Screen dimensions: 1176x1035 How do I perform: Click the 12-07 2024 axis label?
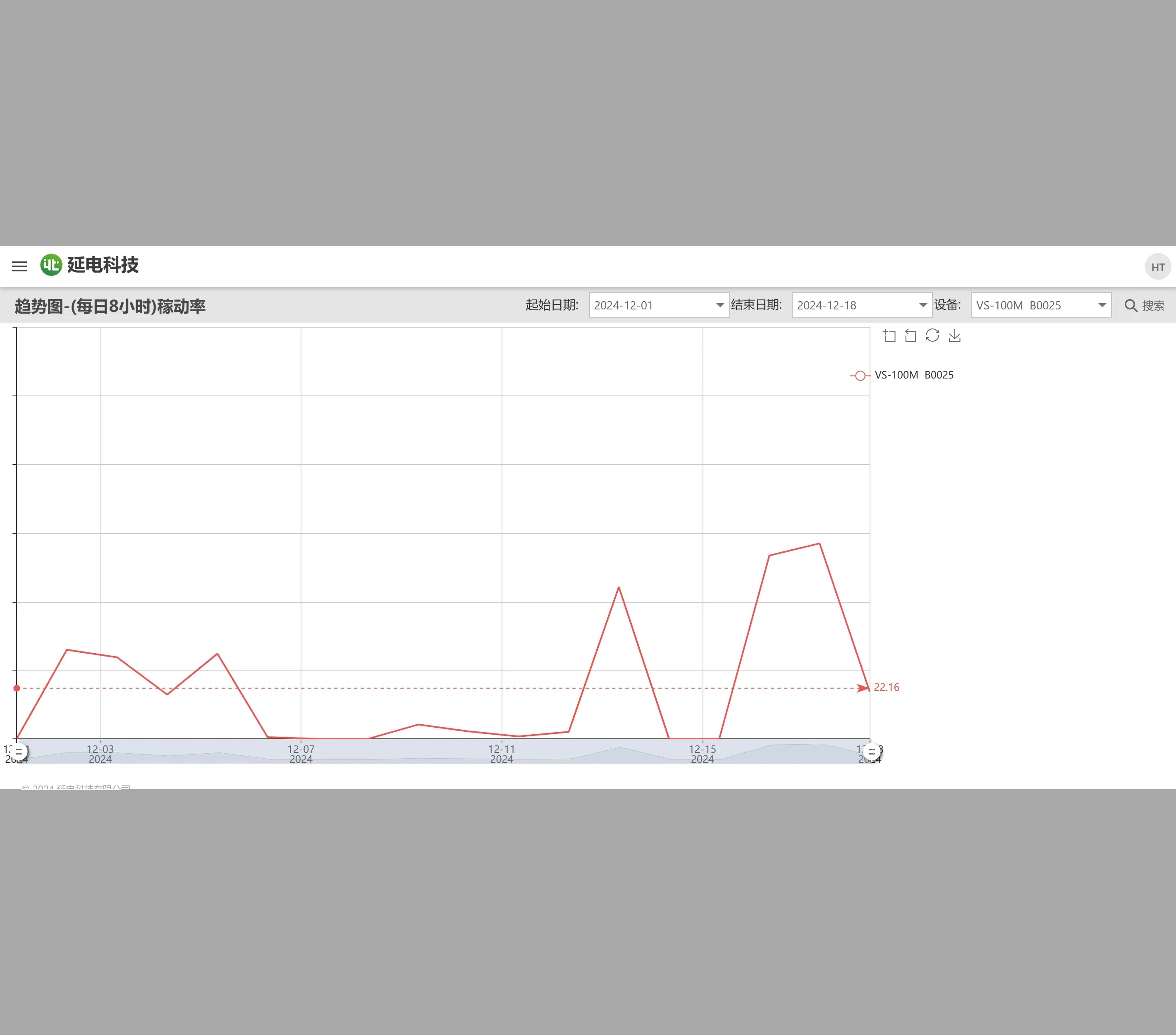301,754
